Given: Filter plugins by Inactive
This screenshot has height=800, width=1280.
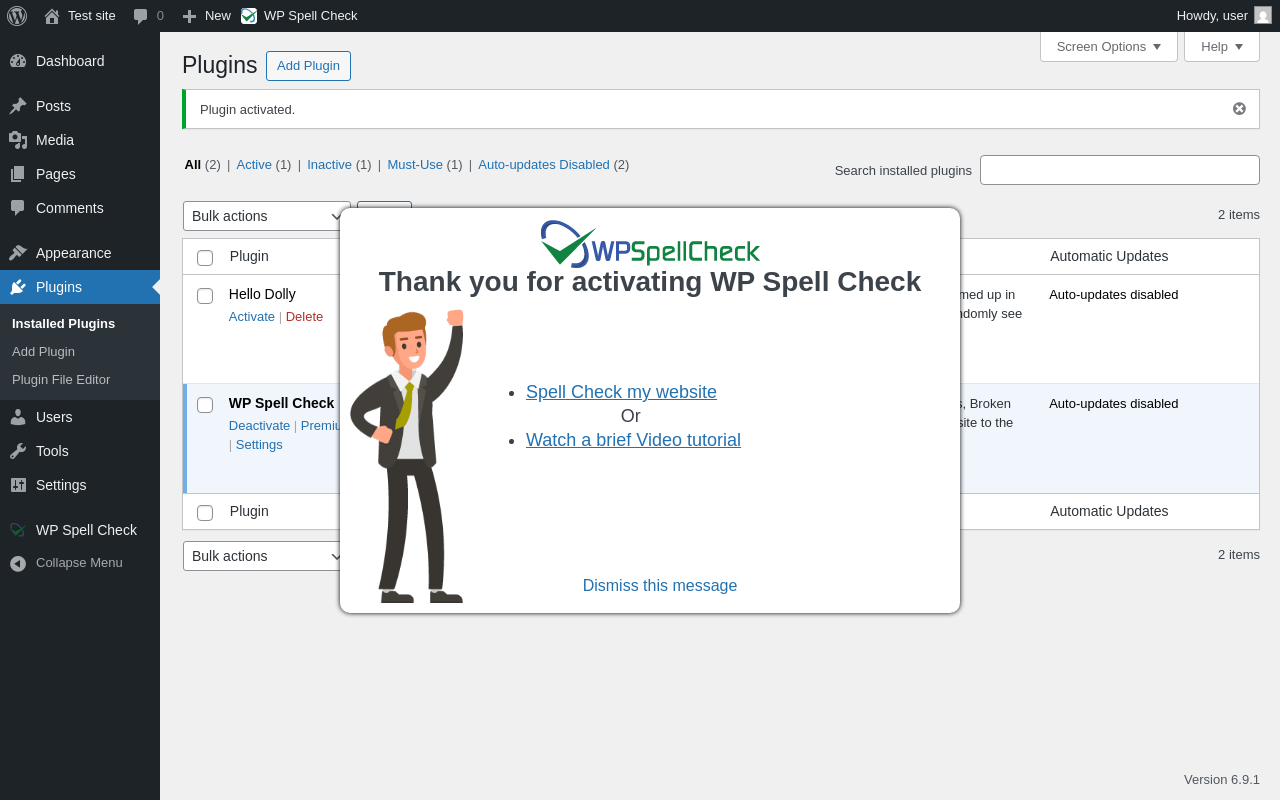Looking at the screenshot, I should (330, 164).
